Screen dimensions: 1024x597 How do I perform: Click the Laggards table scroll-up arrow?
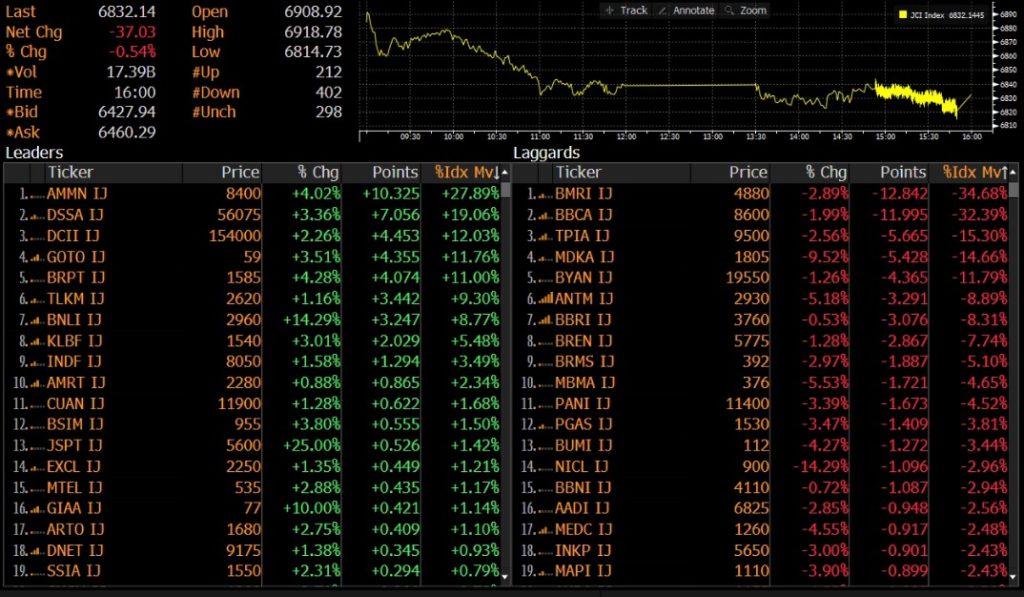(x=1013, y=172)
